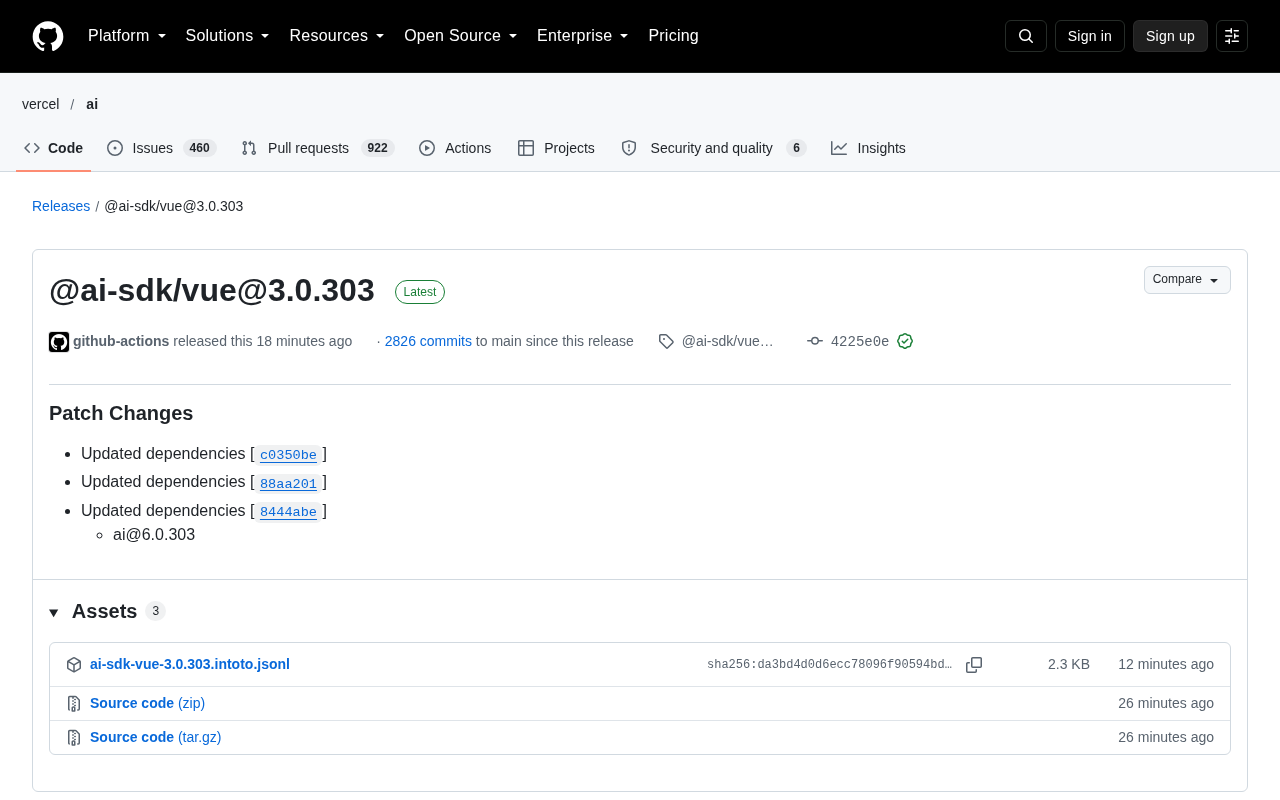Click the github-actions avatar icon
This screenshot has width=1280, height=800.
[59, 342]
